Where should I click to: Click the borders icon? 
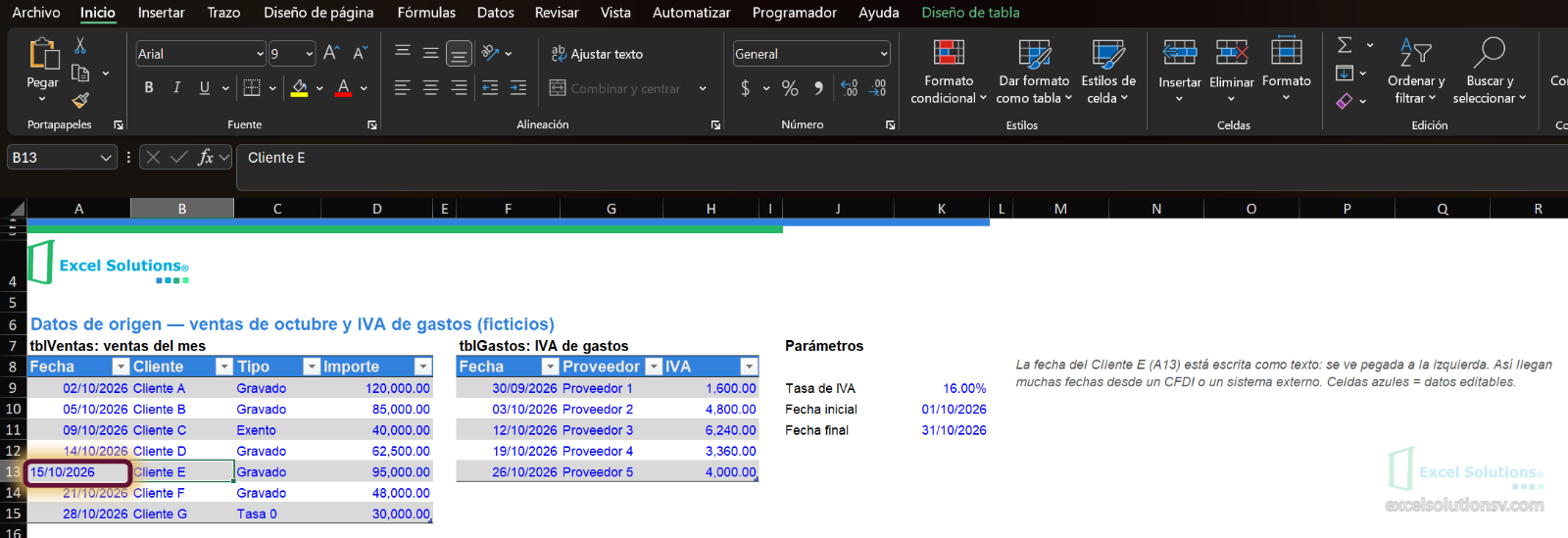pyautogui.click(x=252, y=87)
